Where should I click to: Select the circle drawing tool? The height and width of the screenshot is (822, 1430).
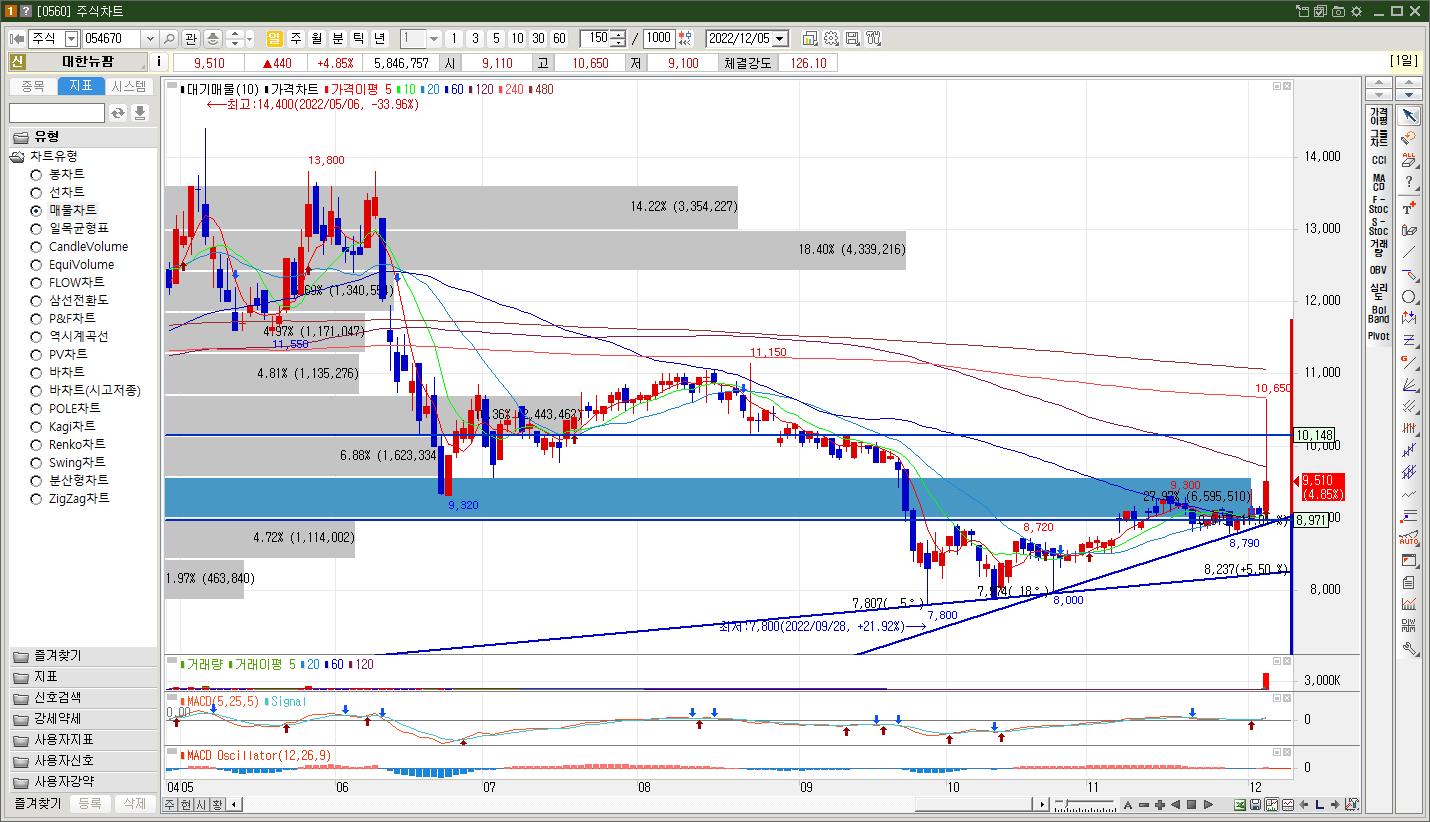[1409, 297]
